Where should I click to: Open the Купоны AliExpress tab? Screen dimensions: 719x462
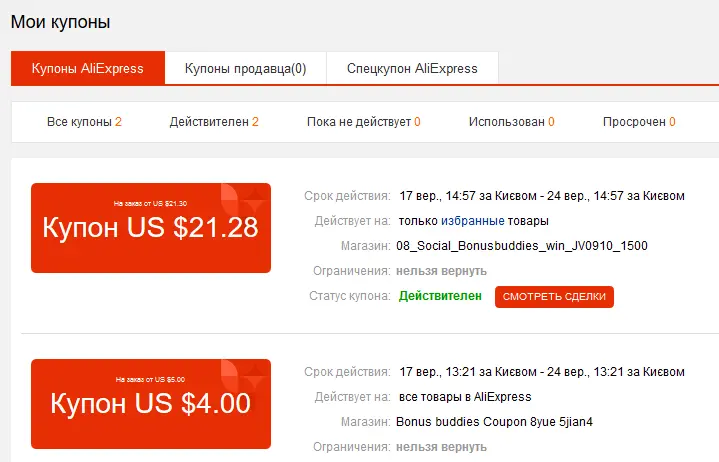point(88,68)
